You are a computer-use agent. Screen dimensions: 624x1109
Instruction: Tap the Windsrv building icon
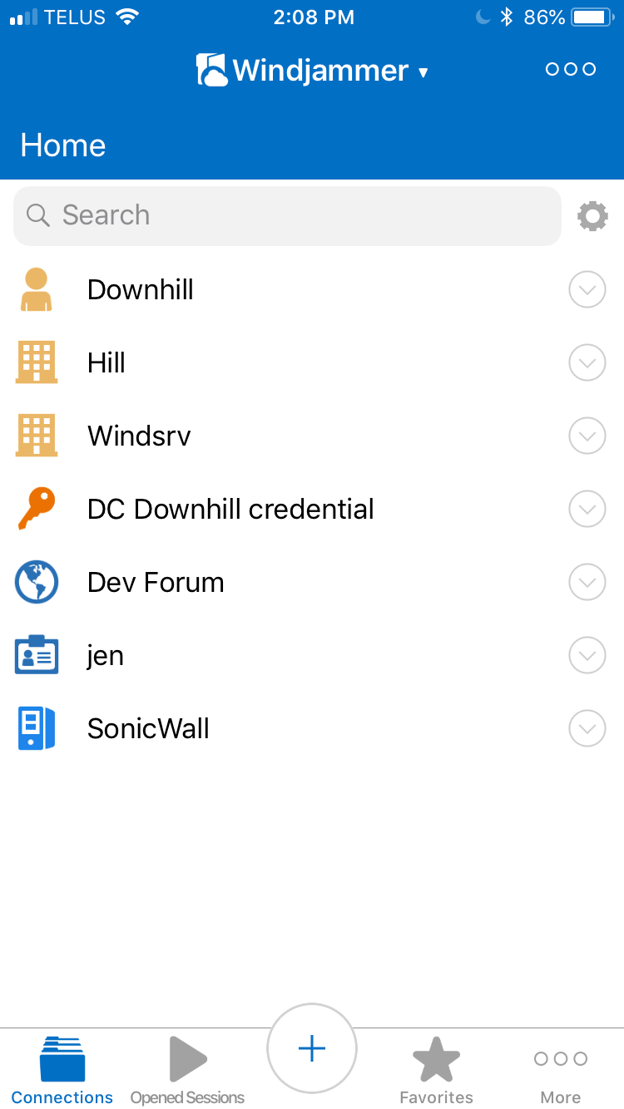pyautogui.click(x=36, y=436)
